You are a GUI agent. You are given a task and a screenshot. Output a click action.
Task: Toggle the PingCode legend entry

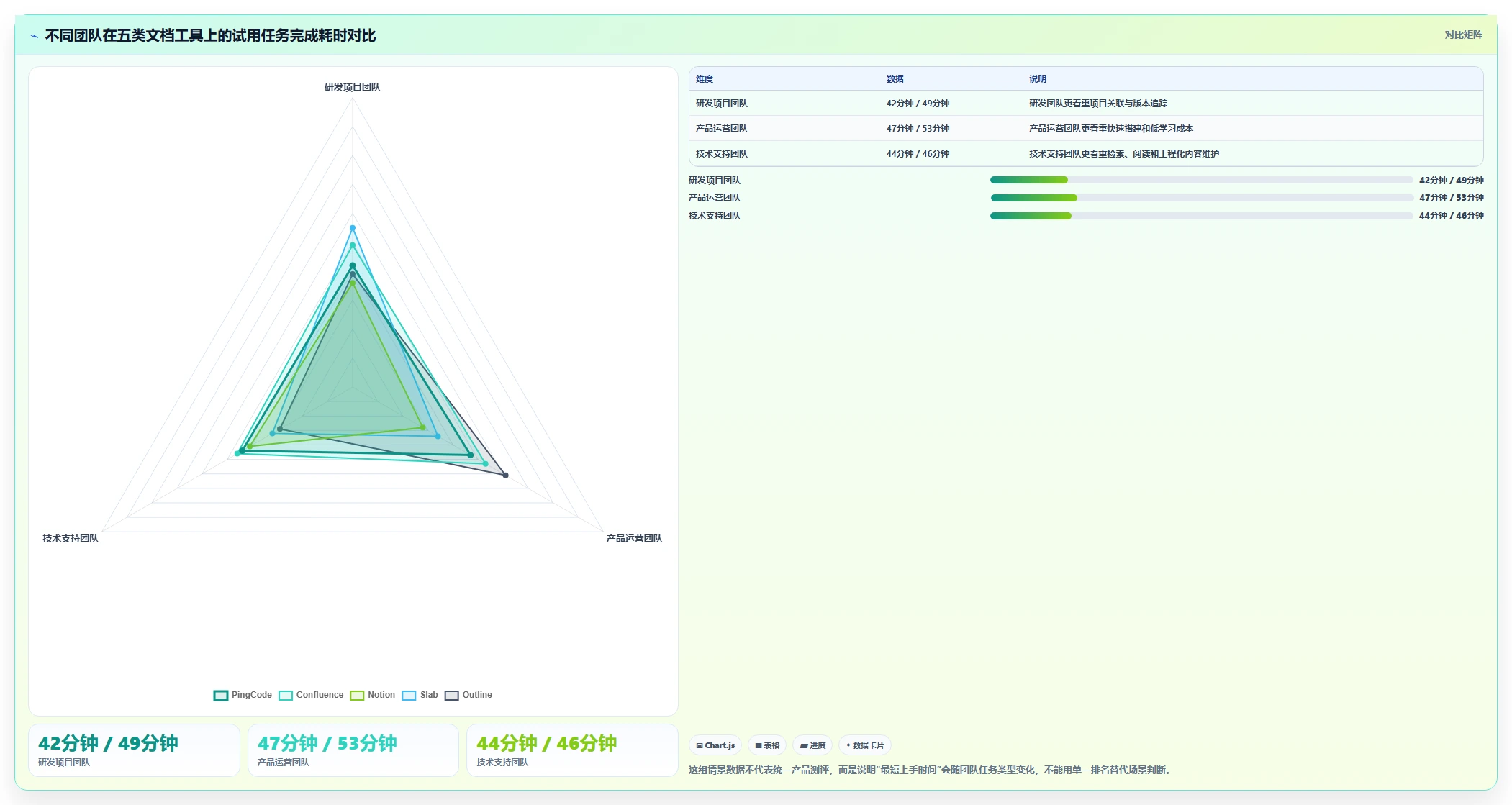243,695
